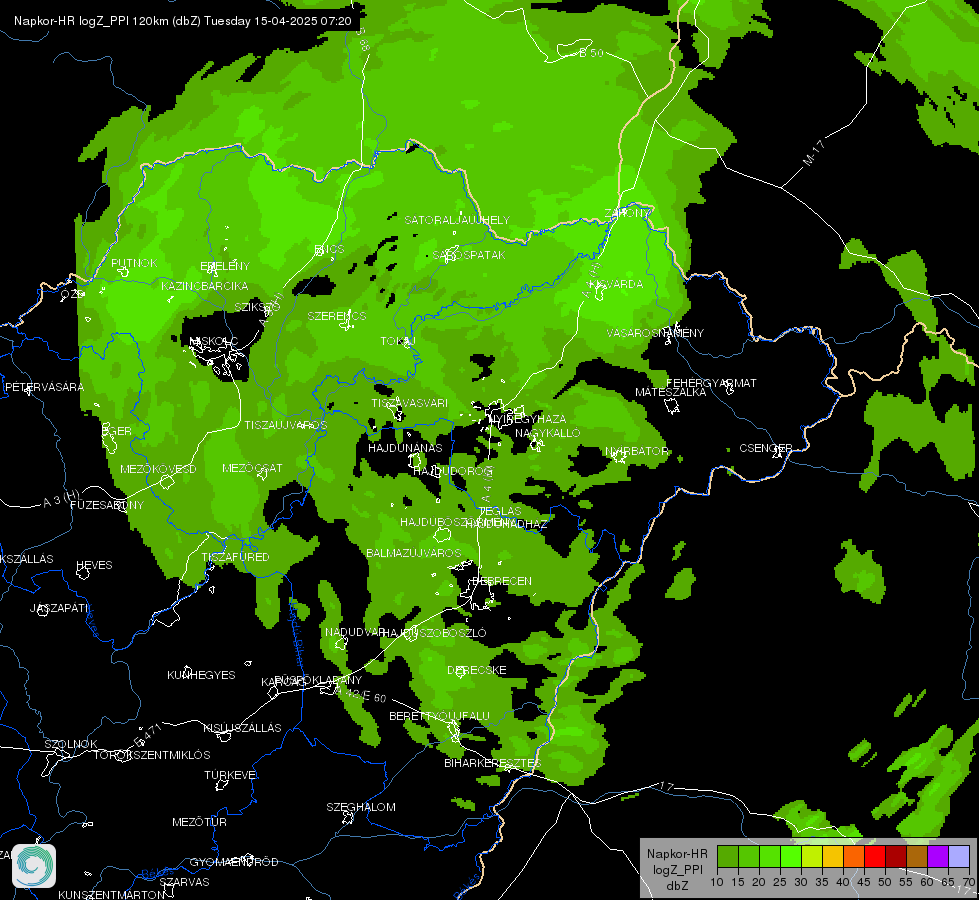The height and width of the screenshot is (900, 979).
Task: Click the EGER city label
Action: pos(116,431)
